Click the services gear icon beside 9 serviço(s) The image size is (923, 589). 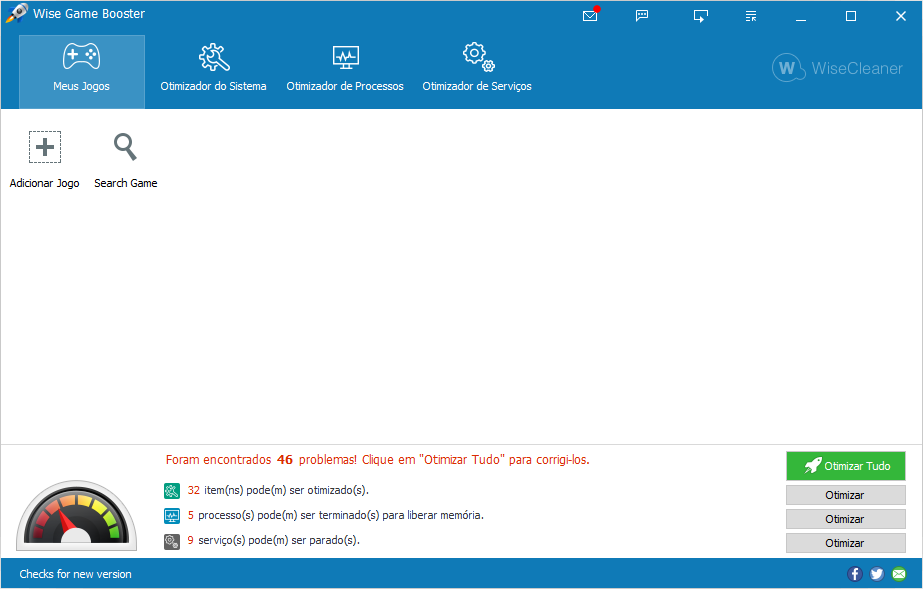tap(172, 541)
